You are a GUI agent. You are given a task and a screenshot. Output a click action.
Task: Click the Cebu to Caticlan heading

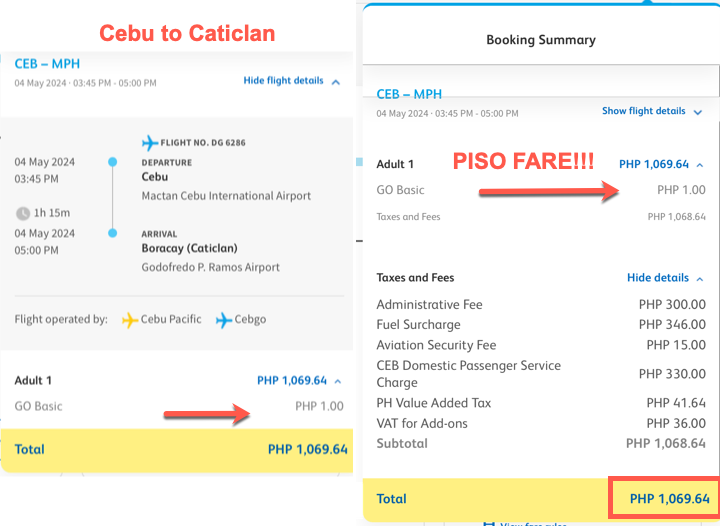click(187, 34)
